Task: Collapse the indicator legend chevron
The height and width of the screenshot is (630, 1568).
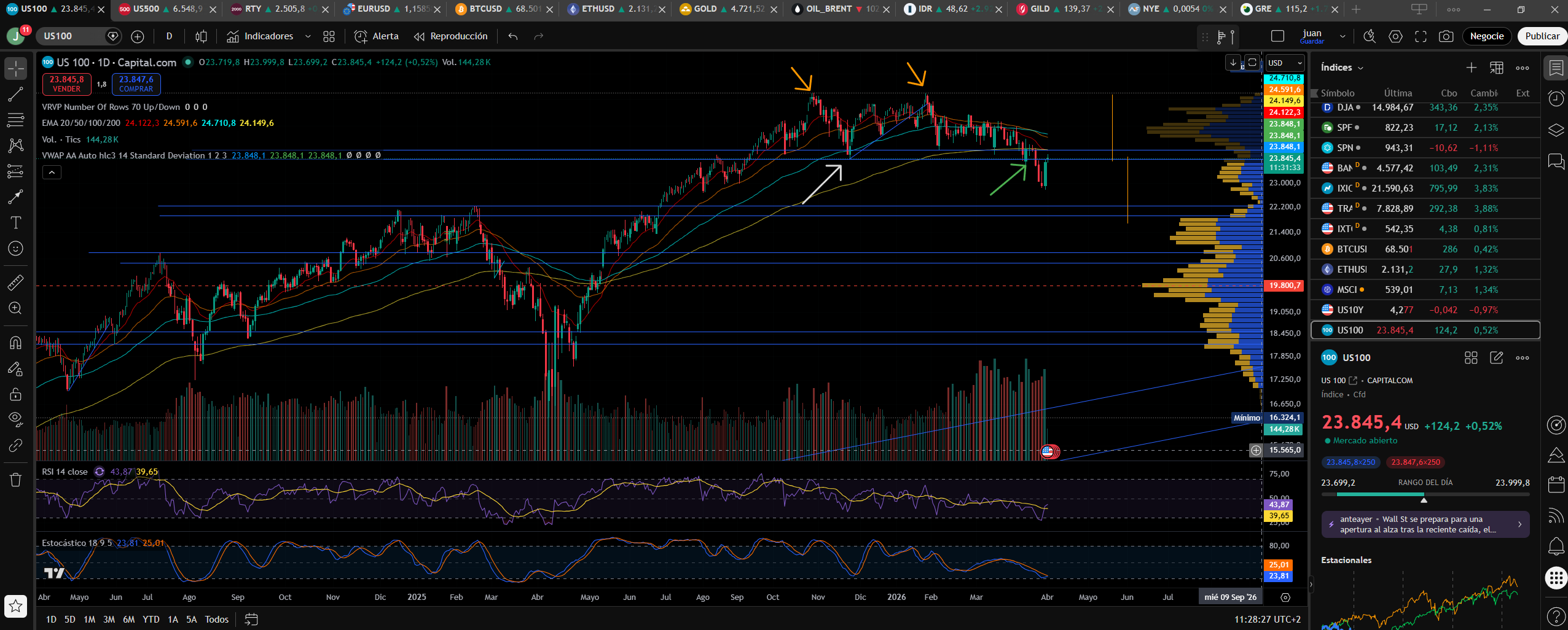Action: click(x=52, y=173)
